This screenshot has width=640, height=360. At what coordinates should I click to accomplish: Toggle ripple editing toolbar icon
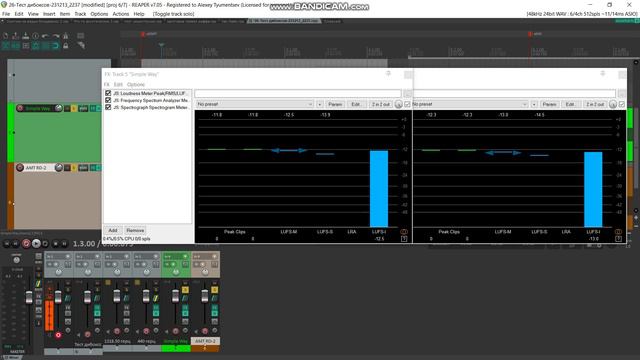pos(26,46)
